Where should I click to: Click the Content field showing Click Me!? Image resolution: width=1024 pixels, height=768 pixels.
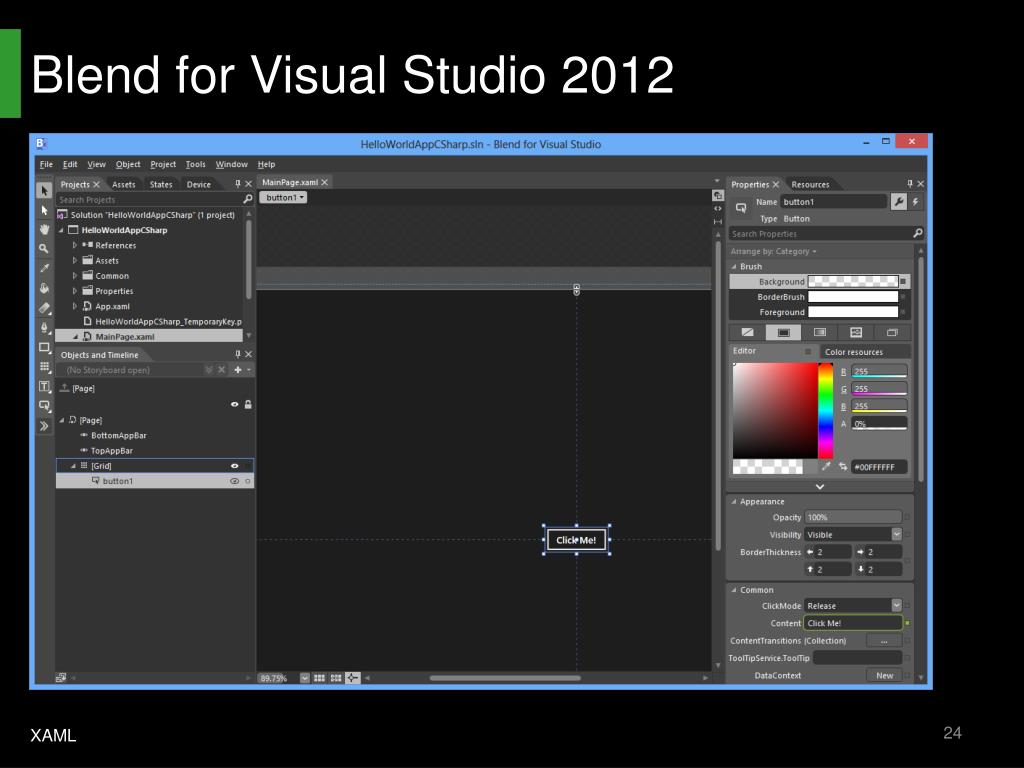pyautogui.click(x=853, y=623)
